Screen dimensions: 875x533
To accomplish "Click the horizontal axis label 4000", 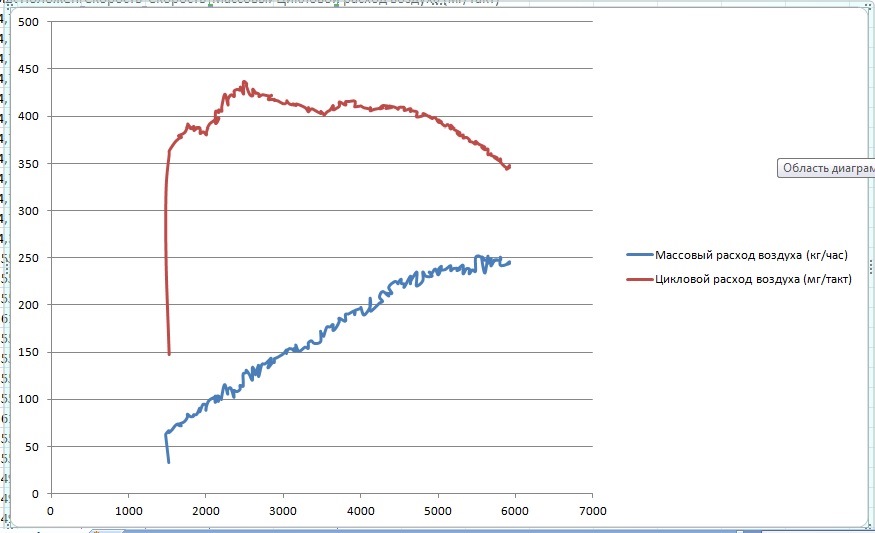I will click(x=360, y=511).
